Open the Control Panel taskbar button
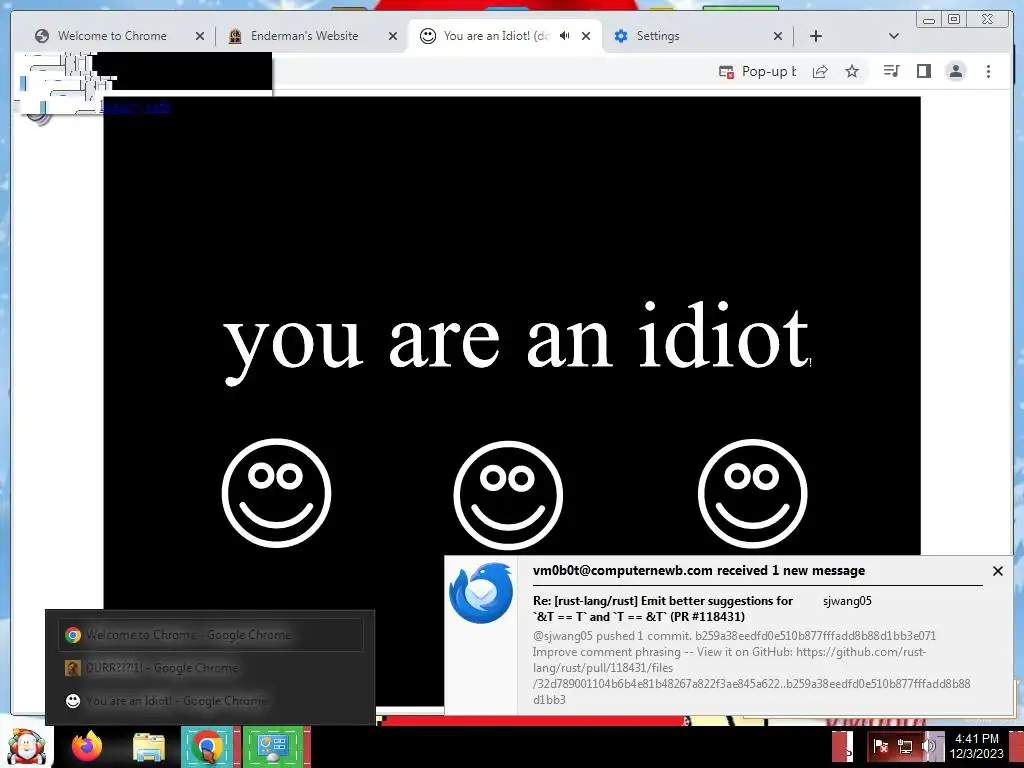This screenshot has height=768, width=1024. 274,746
